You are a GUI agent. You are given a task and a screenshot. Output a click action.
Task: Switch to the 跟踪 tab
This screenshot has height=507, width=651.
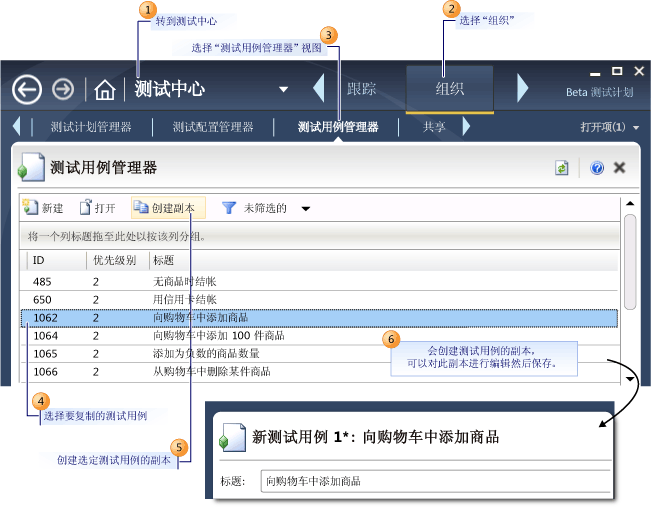tap(362, 89)
